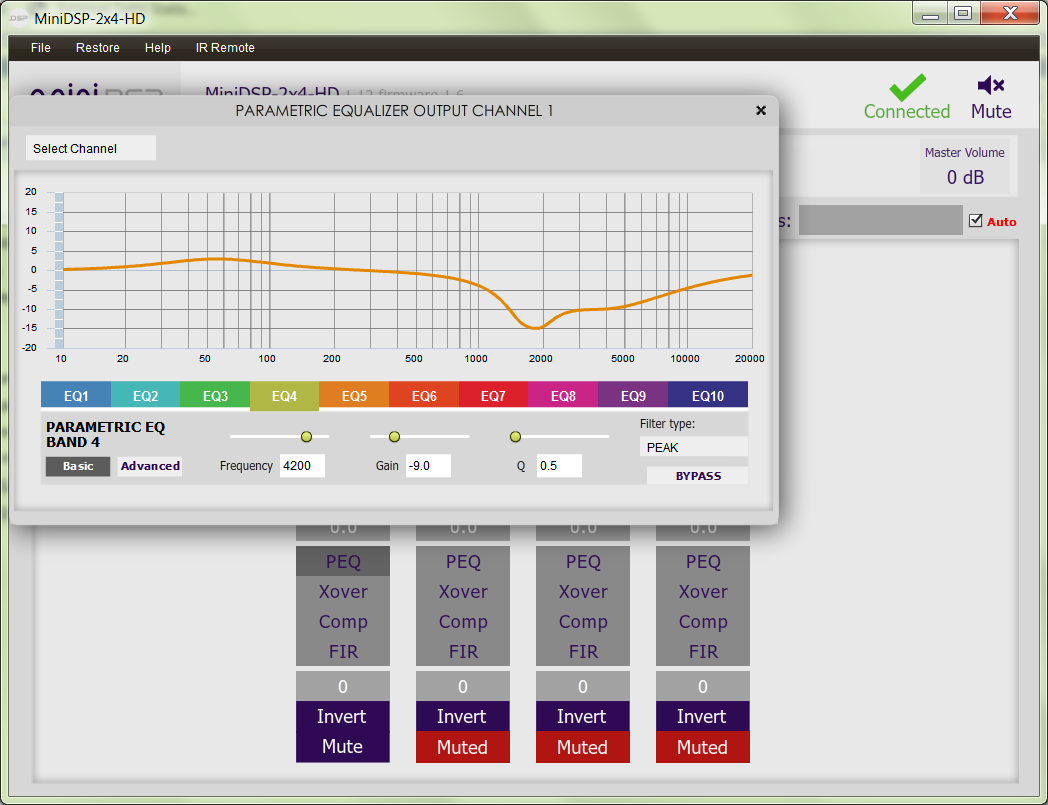Unmute the second output channel
The height and width of the screenshot is (805, 1048).
point(463,747)
